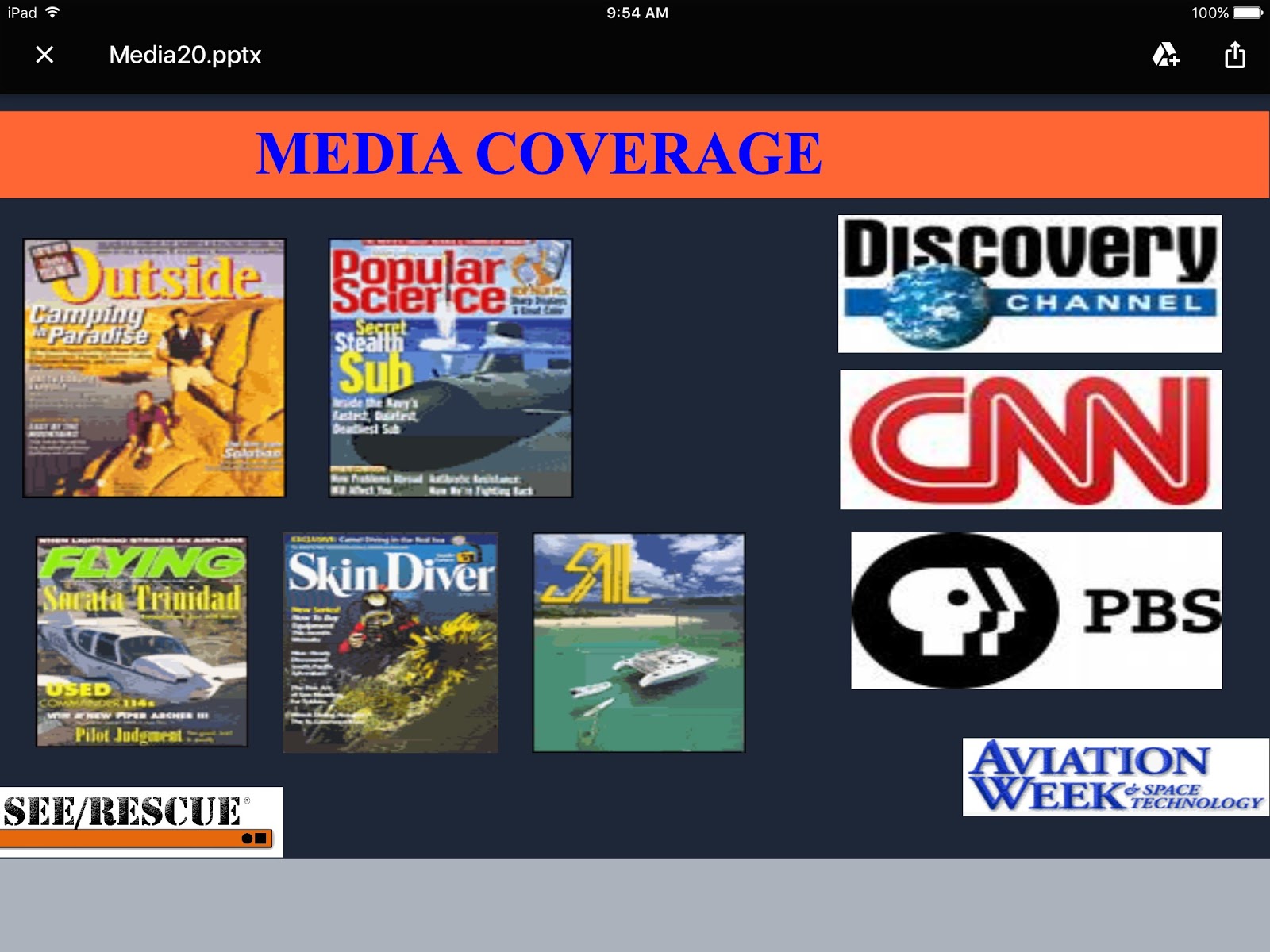
Task: Tap the SEE/RESCUE logo
Action: pyautogui.click(x=140, y=822)
